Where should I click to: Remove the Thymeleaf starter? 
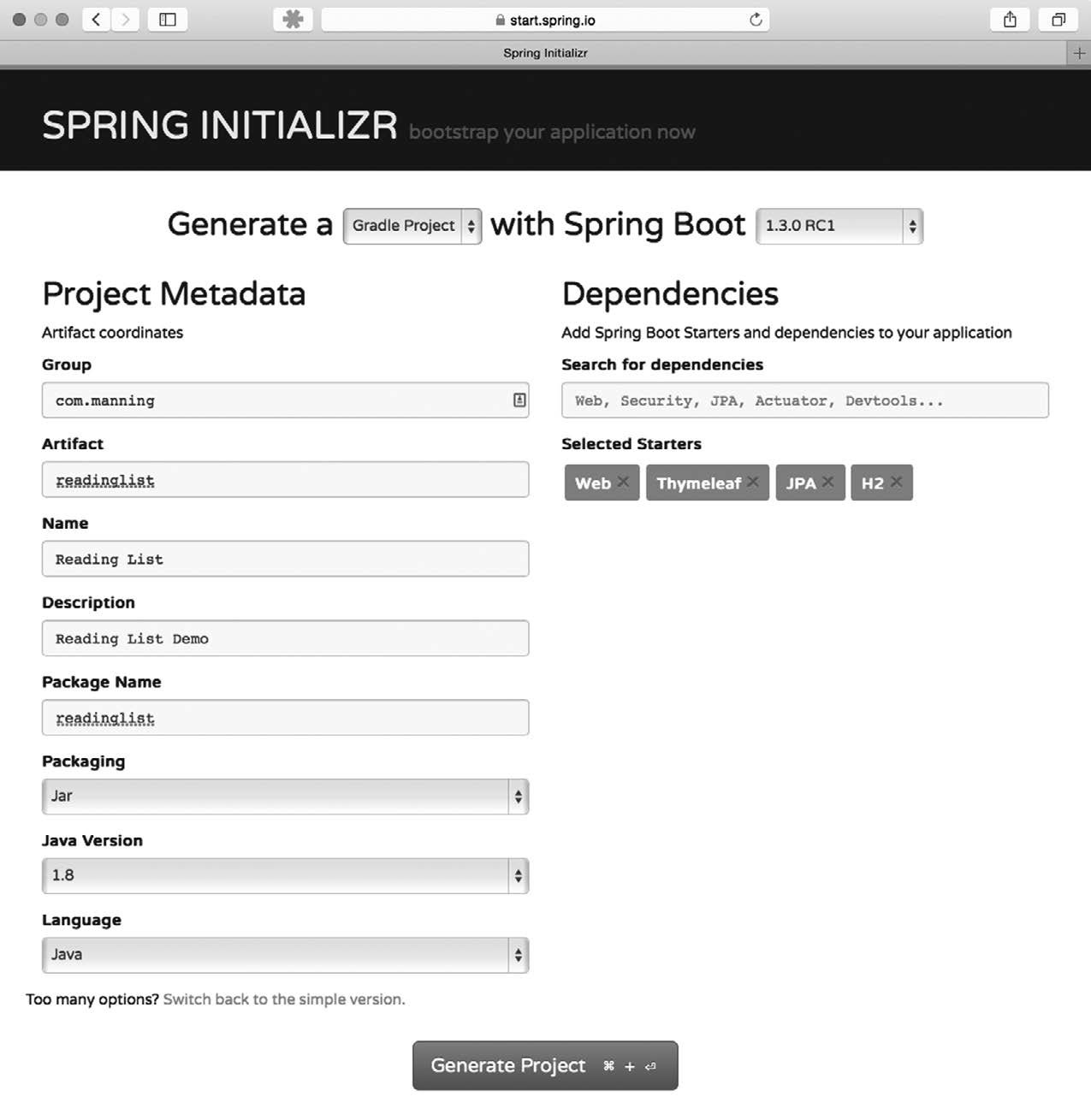(753, 482)
